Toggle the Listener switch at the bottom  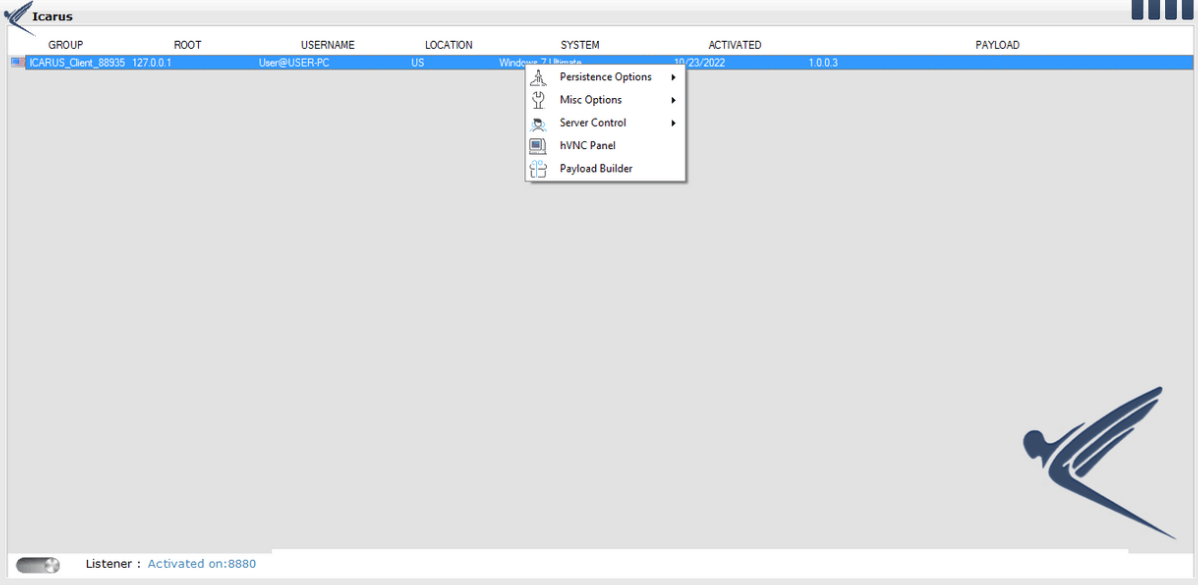pyautogui.click(x=38, y=565)
